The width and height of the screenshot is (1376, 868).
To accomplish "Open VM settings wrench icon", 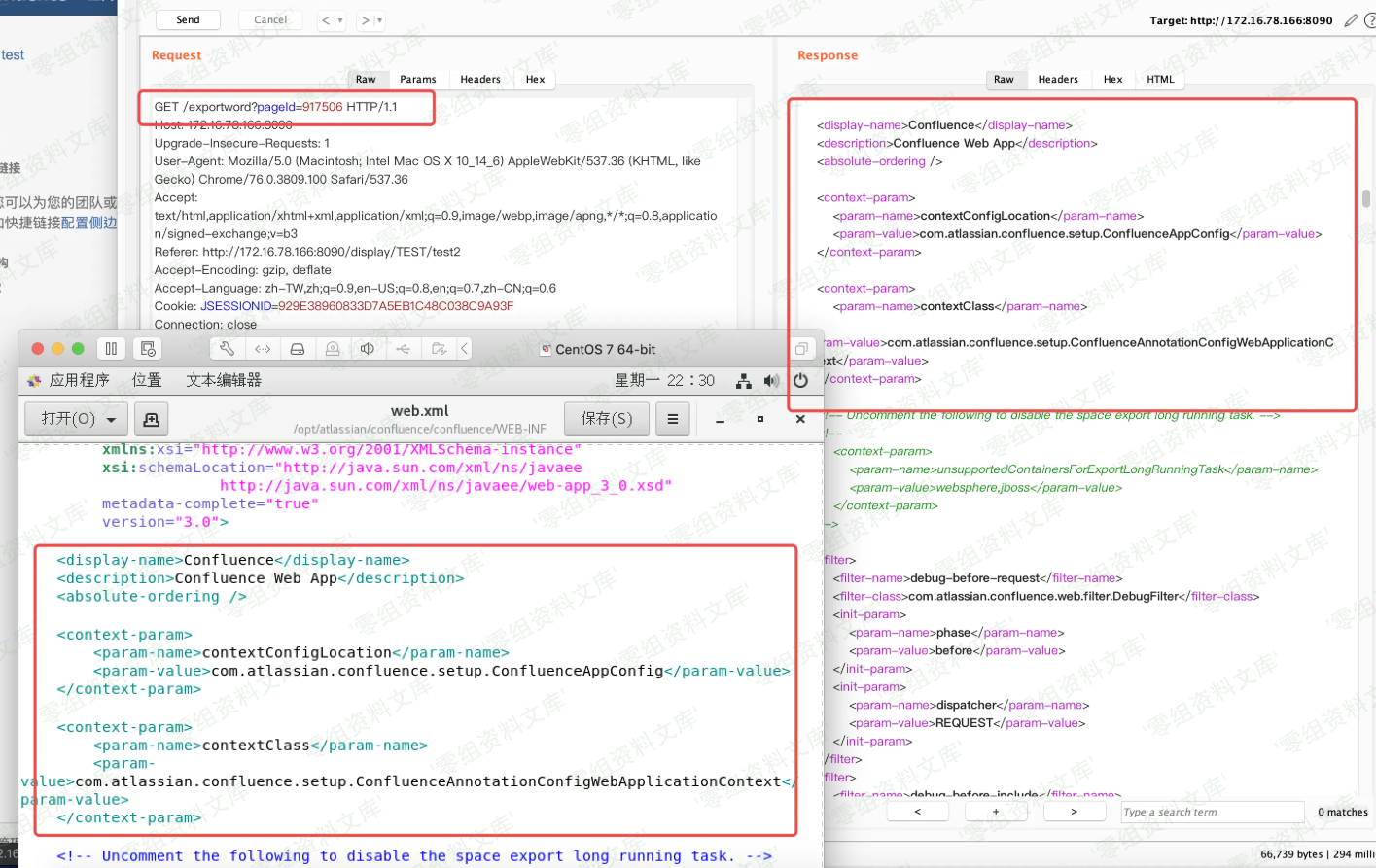I will [x=227, y=349].
